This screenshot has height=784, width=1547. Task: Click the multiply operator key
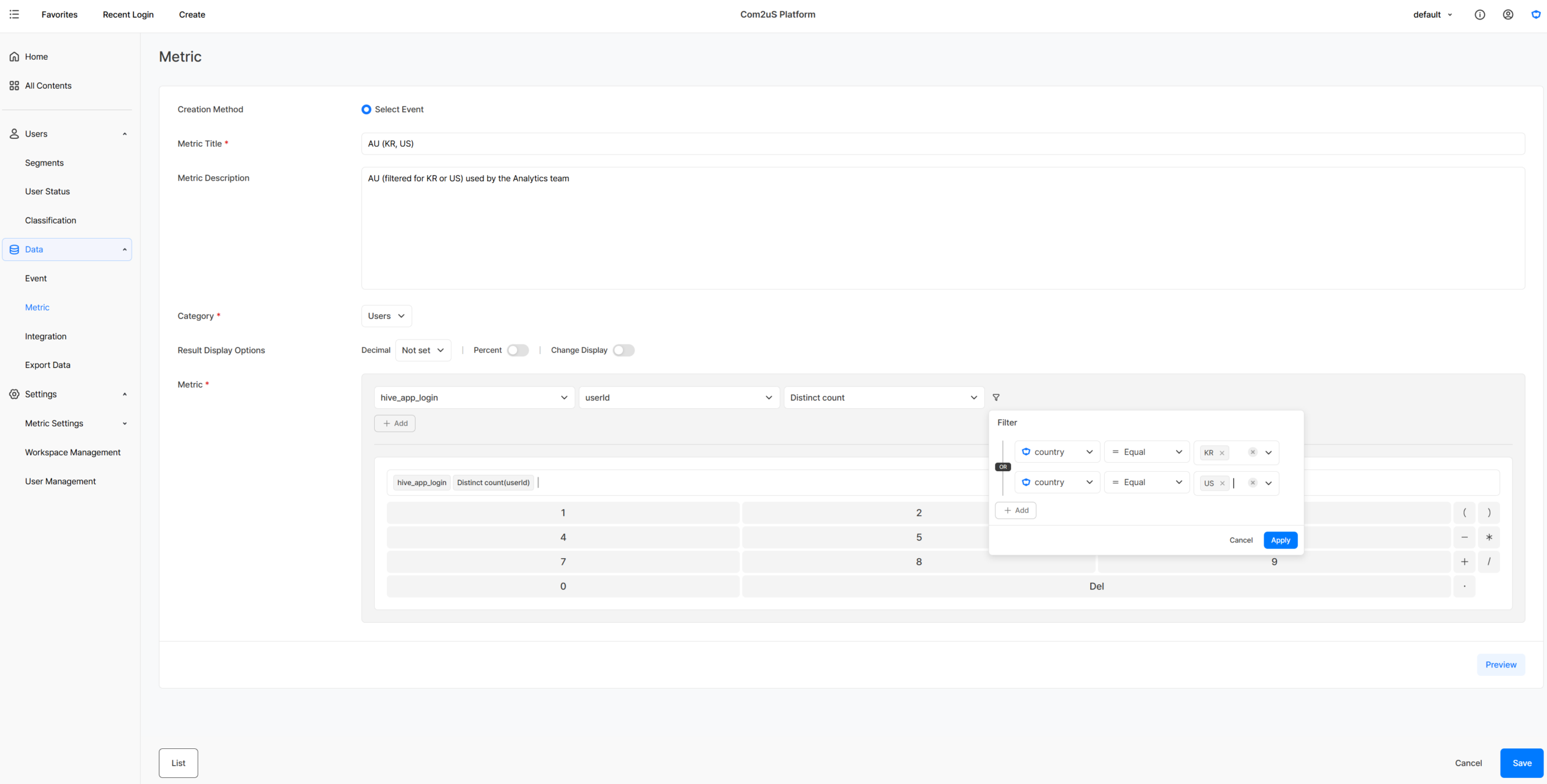(1489, 538)
